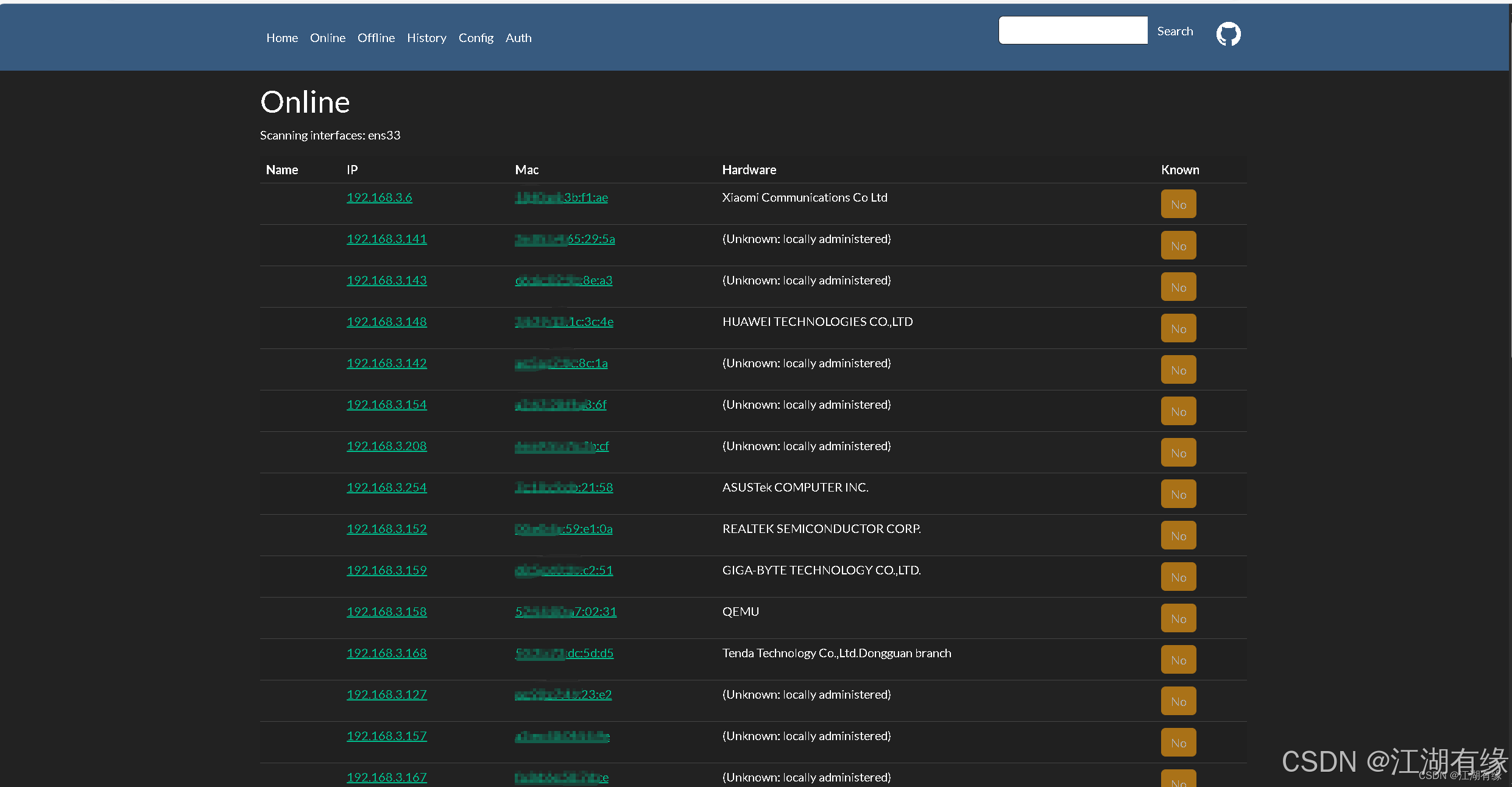Toggle Known 'No' for 192.168.3.143
The height and width of the screenshot is (787, 1512).
[1178, 287]
